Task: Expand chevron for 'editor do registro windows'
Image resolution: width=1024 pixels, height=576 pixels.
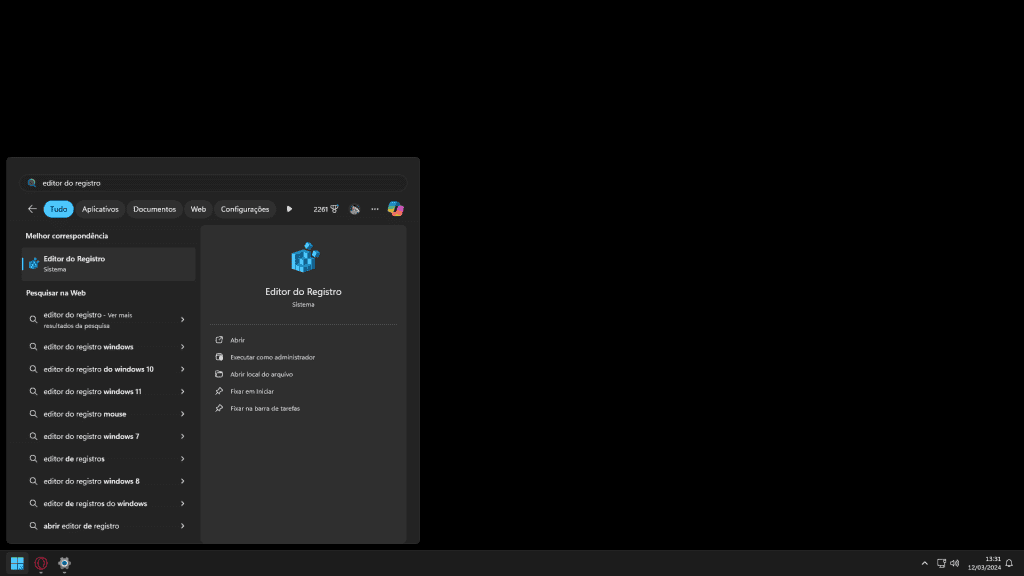Action: (x=183, y=347)
